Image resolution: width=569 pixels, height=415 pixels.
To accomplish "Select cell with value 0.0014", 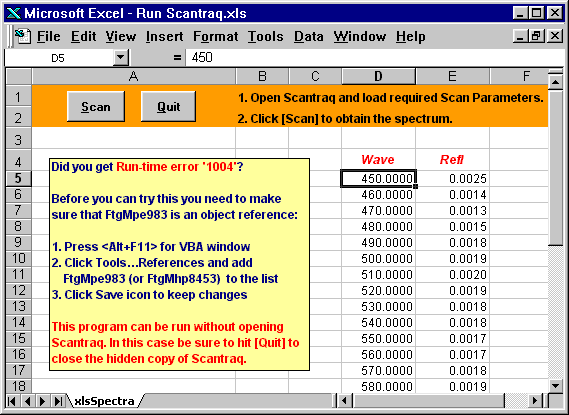I will 453,195.
